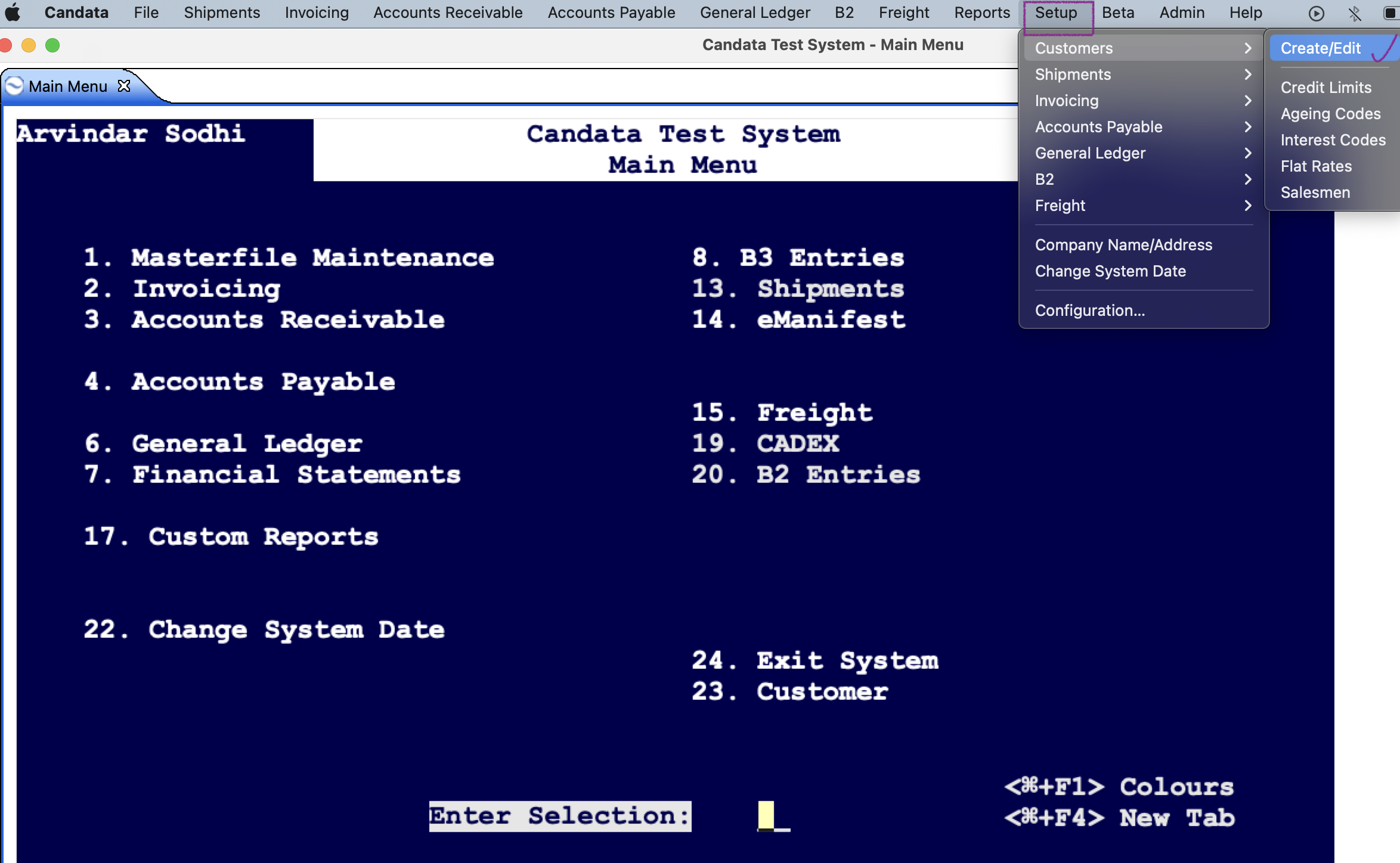The width and height of the screenshot is (1400, 863).
Task: Select Interest Codes submenu item
Action: pyautogui.click(x=1334, y=140)
